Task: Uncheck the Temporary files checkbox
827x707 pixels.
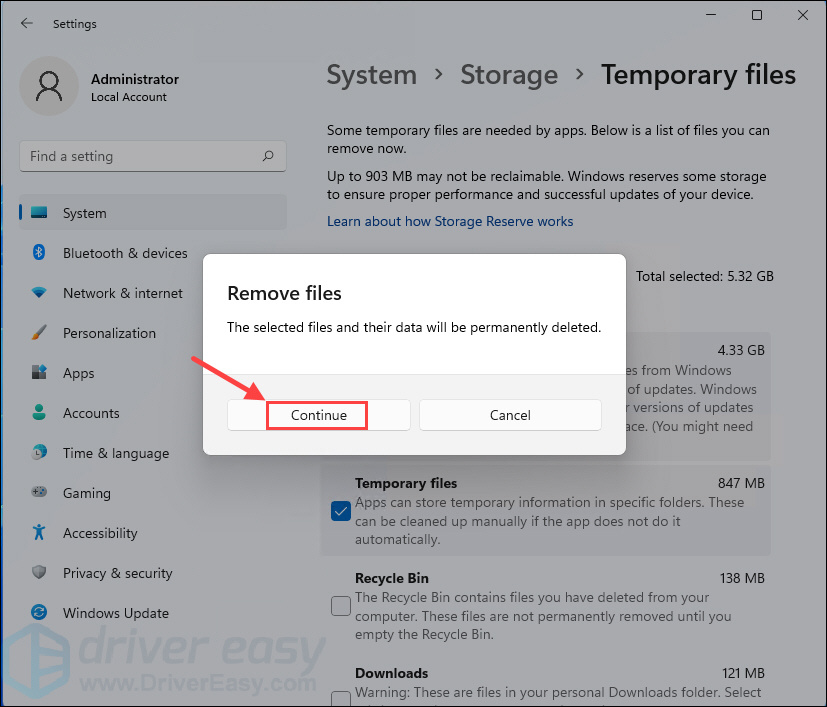Action: 341,511
